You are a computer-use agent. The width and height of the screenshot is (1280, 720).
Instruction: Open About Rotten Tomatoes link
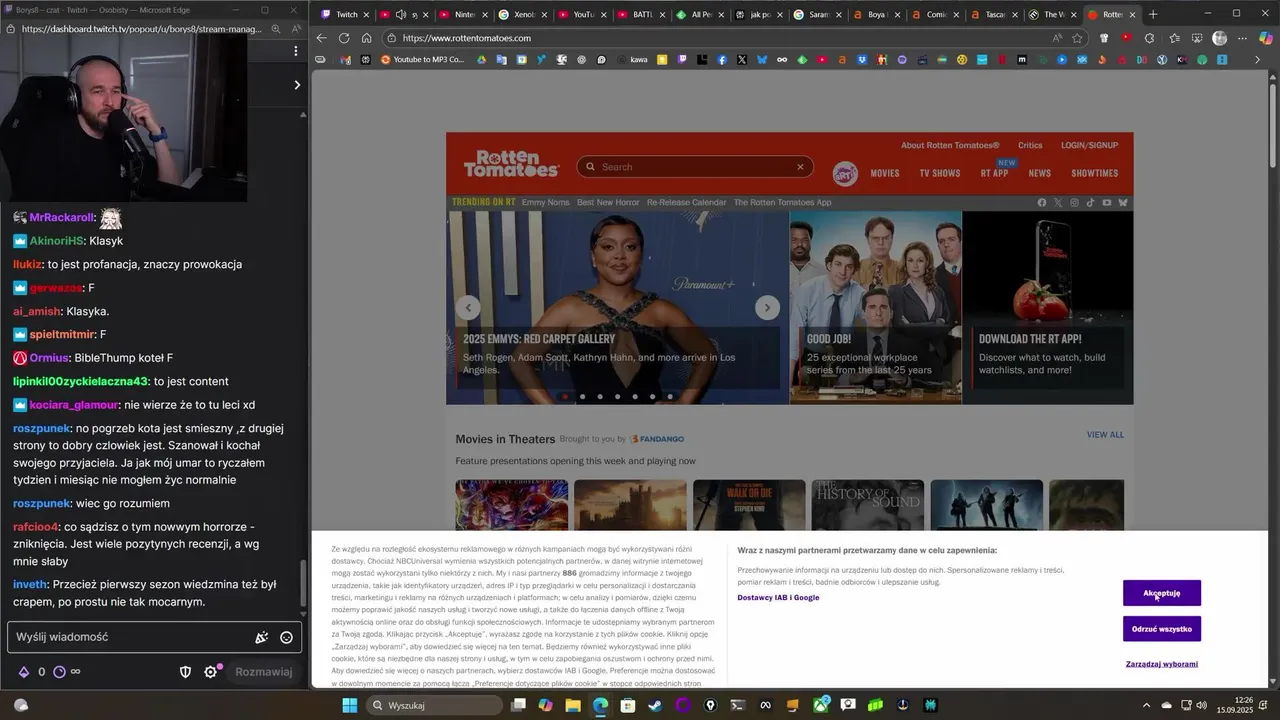tap(950, 145)
